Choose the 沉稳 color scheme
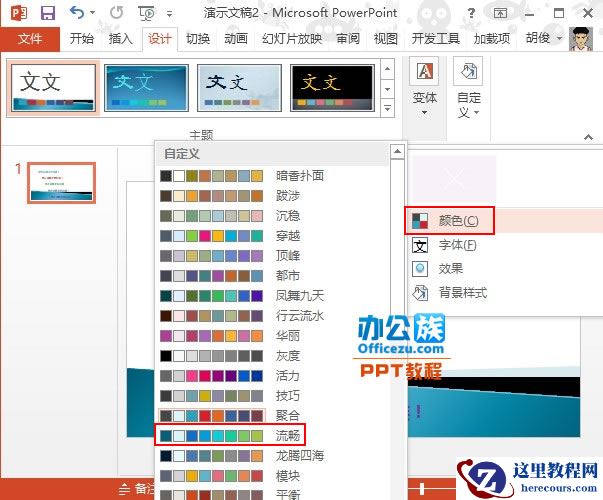Viewport: 603px width, 500px height. (x=273, y=216)
